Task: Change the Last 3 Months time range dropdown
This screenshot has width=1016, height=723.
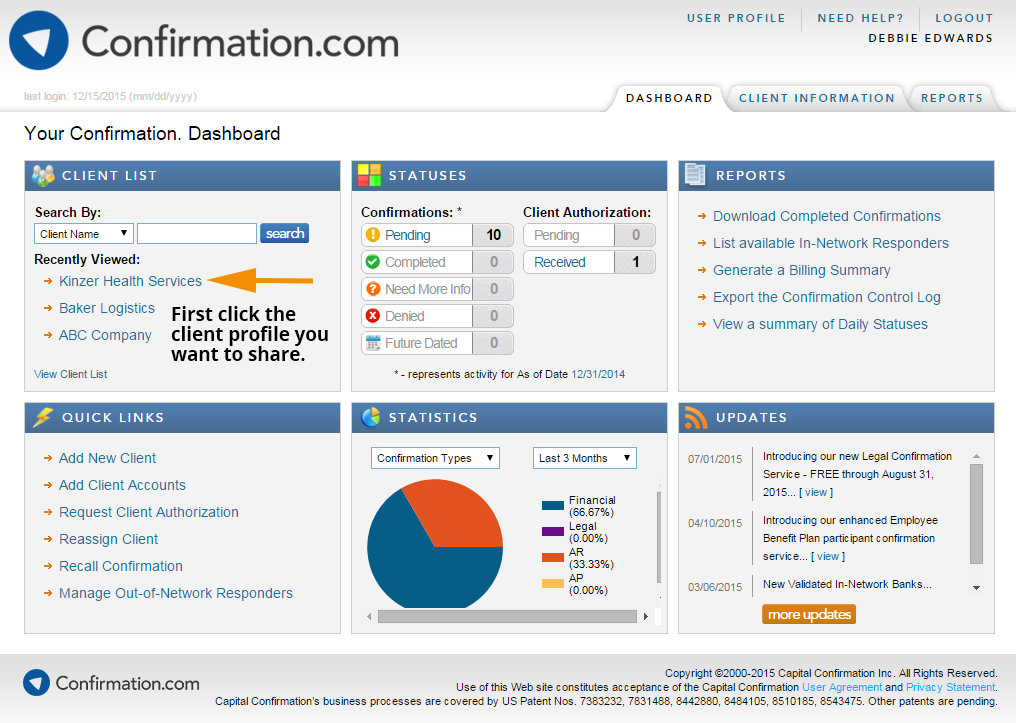Action: pyautogui.click(x=584, y=457)
